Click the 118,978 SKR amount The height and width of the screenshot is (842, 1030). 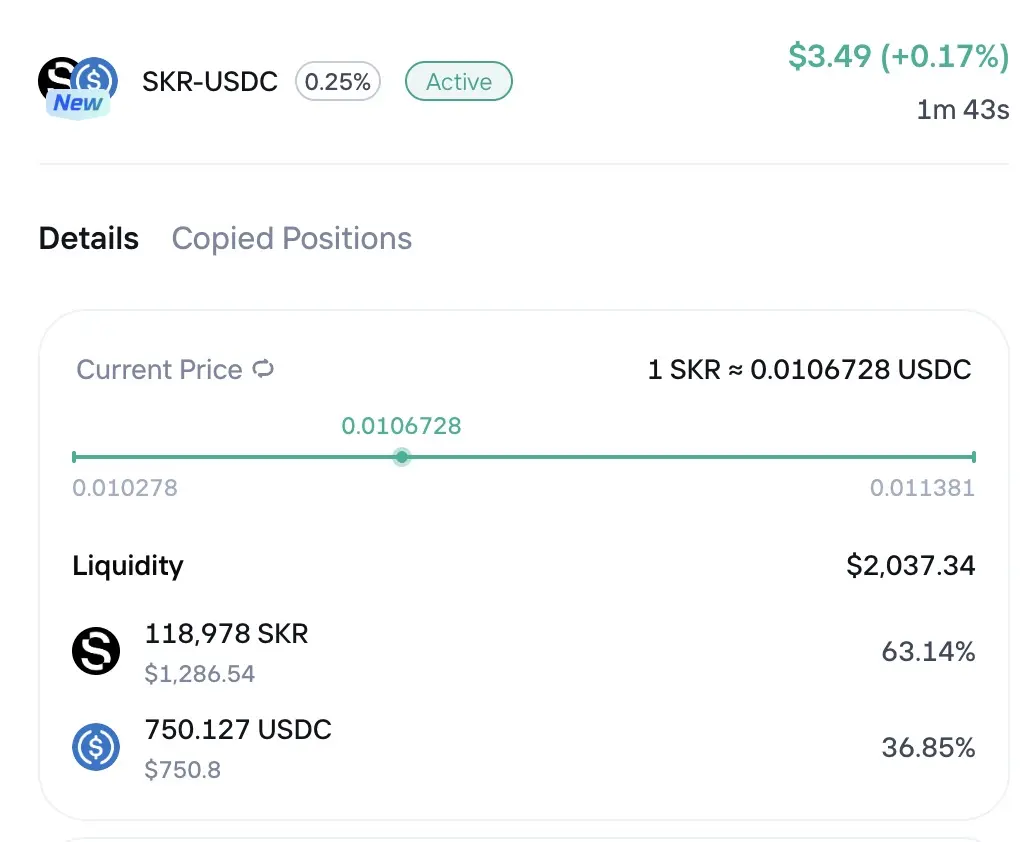227,634
